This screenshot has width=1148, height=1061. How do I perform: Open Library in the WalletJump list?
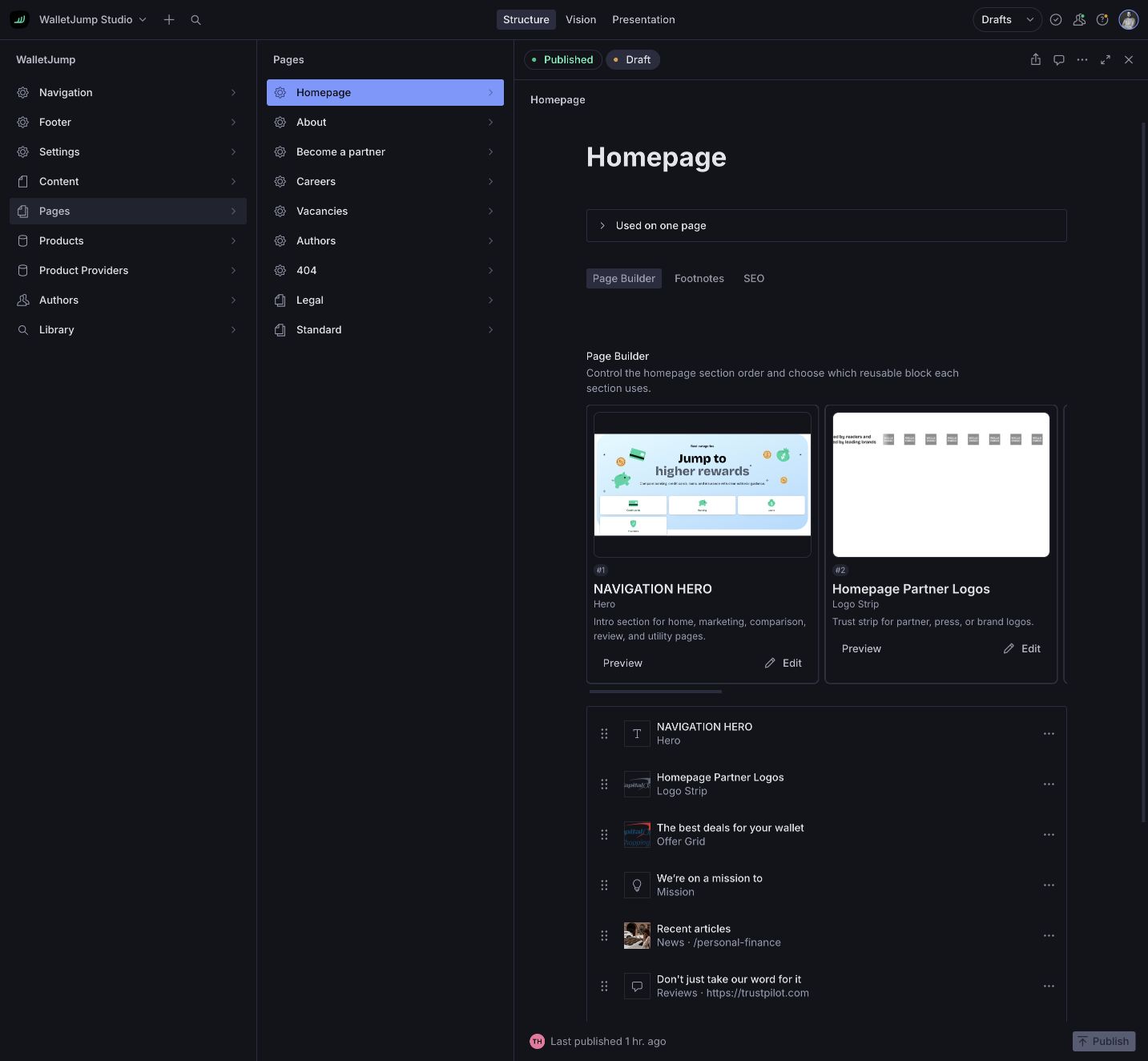click(x=128, y=329)
